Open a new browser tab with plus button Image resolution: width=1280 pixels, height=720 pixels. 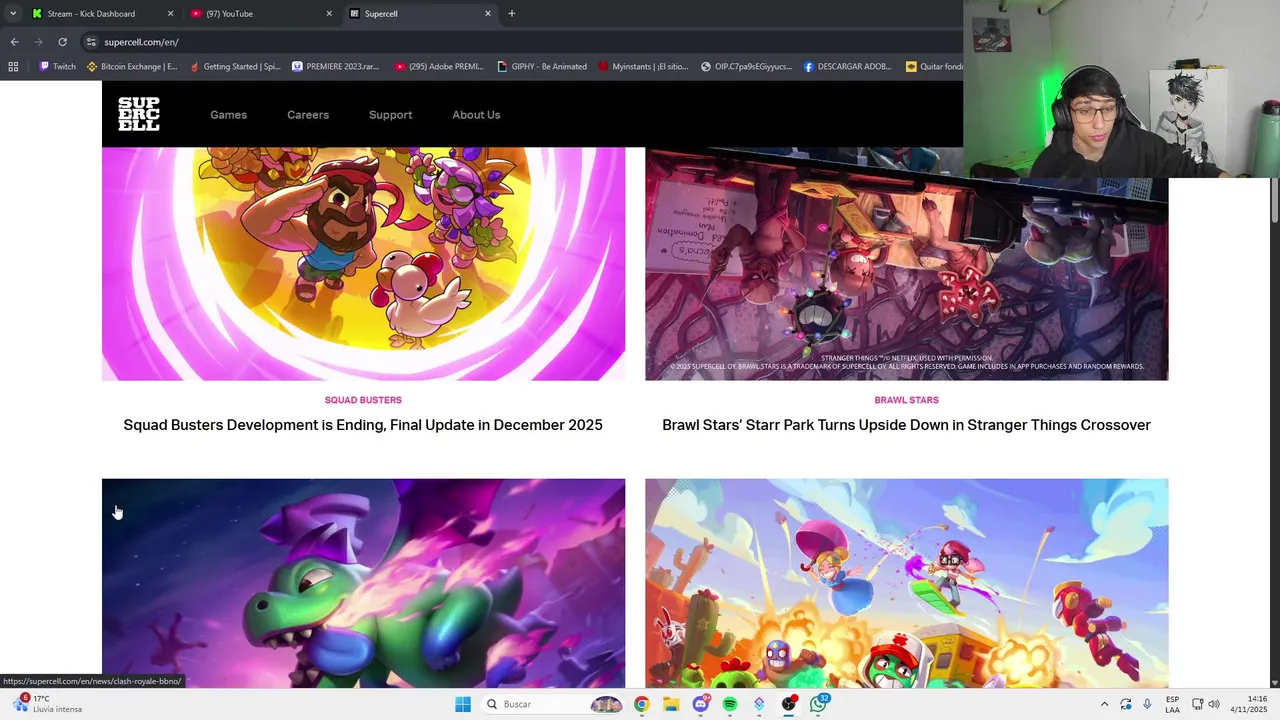512,13
